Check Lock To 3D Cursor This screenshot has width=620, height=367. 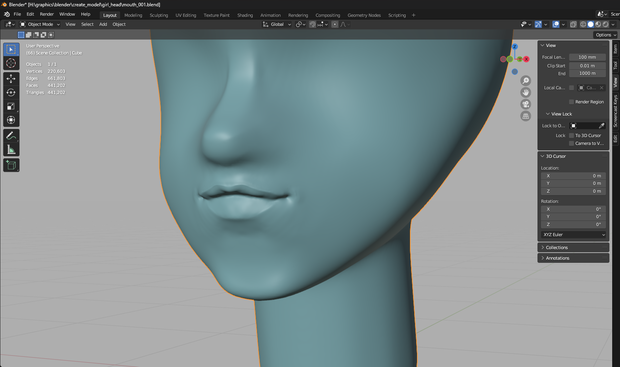point(571,135)
